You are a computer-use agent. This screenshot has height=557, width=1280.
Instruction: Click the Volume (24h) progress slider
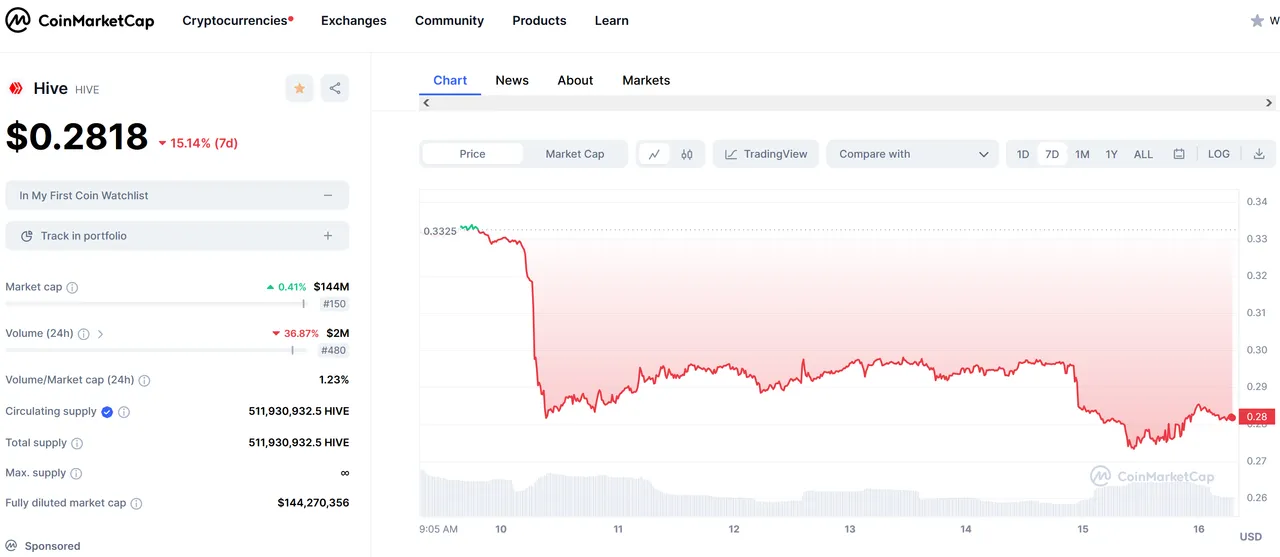[x=156, y=350]
